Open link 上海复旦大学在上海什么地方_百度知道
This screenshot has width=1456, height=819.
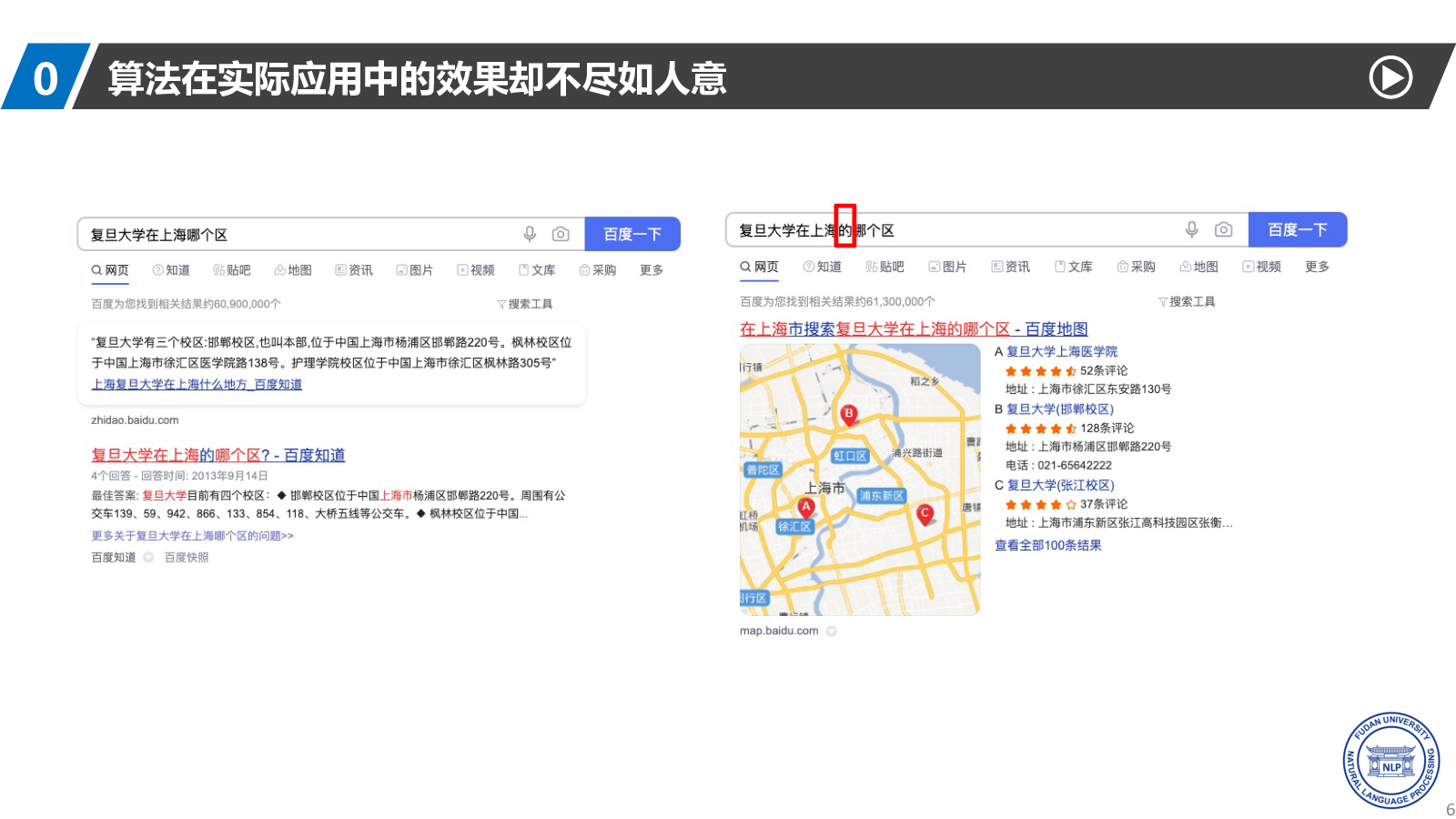coord(197,385)
